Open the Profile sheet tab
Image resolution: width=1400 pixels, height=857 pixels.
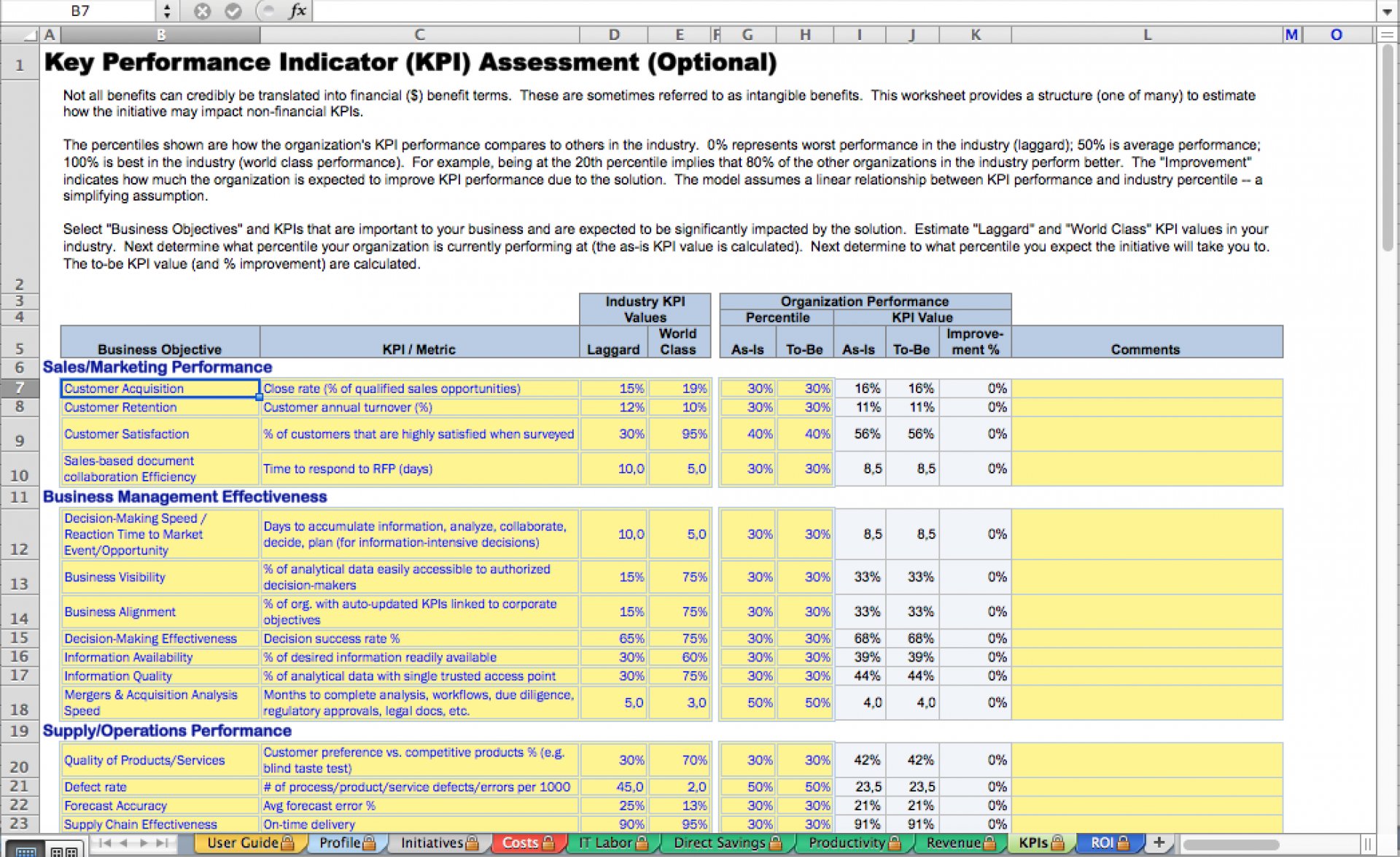pos(347,843)
